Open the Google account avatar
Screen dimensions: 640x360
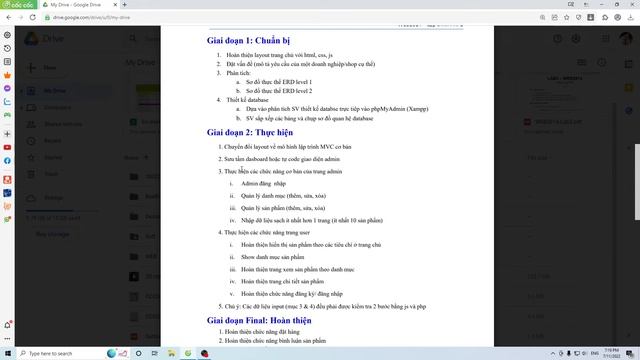(x=626, y=38)
